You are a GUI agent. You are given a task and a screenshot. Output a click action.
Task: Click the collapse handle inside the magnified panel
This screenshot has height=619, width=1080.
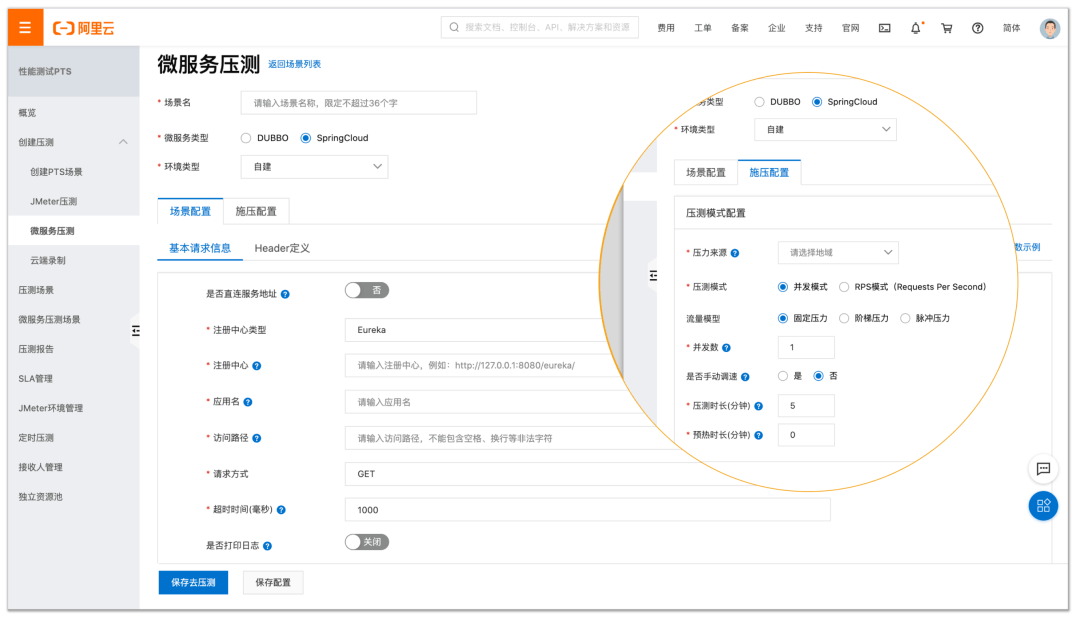[x=653, y=275]
